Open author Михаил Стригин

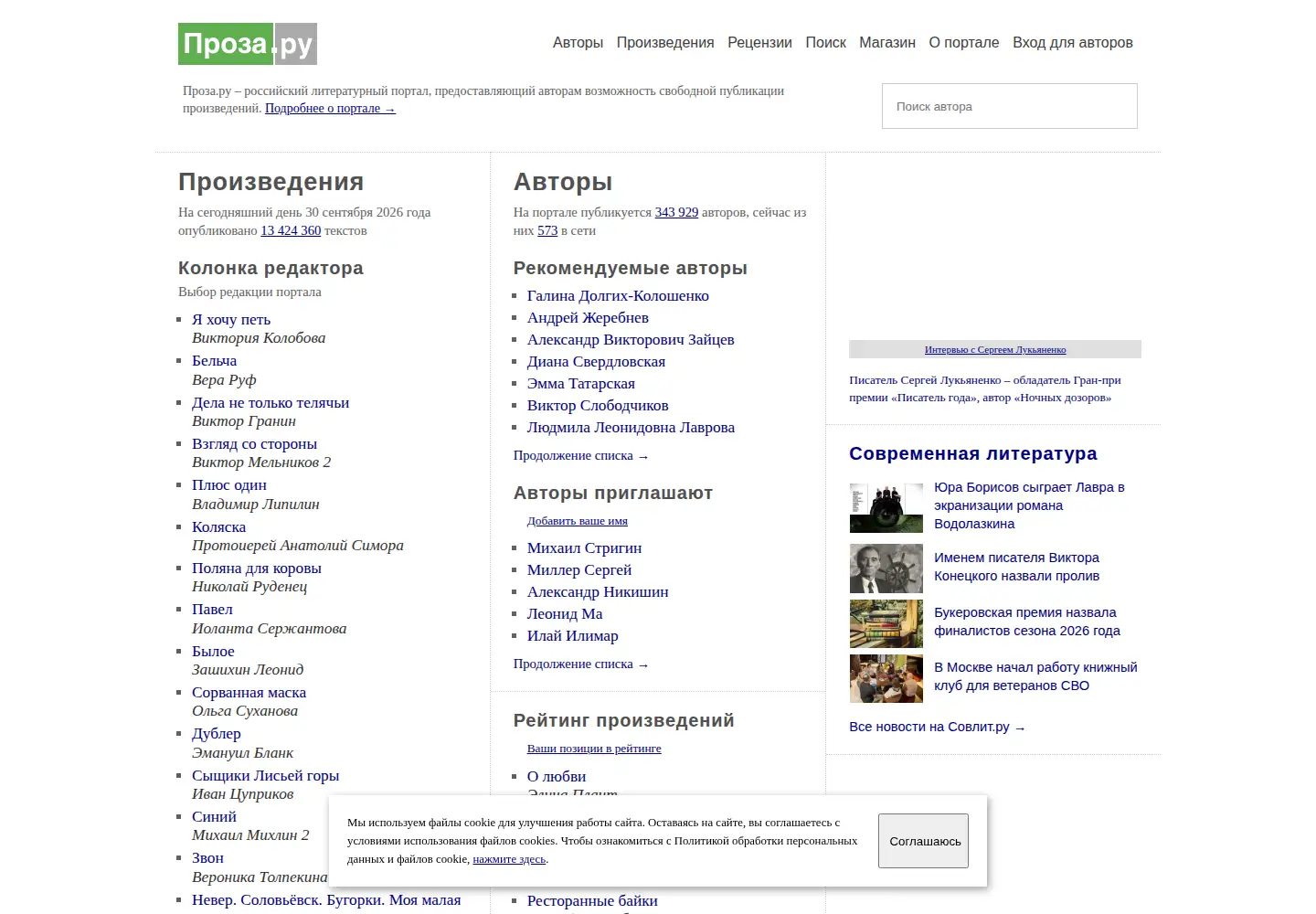584,547
